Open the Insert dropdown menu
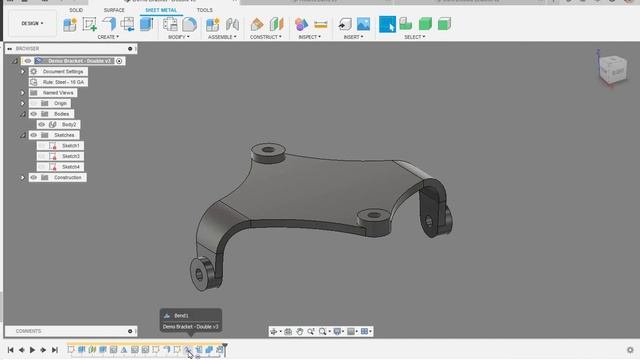The image size is (640, 360). coord(353,37)
